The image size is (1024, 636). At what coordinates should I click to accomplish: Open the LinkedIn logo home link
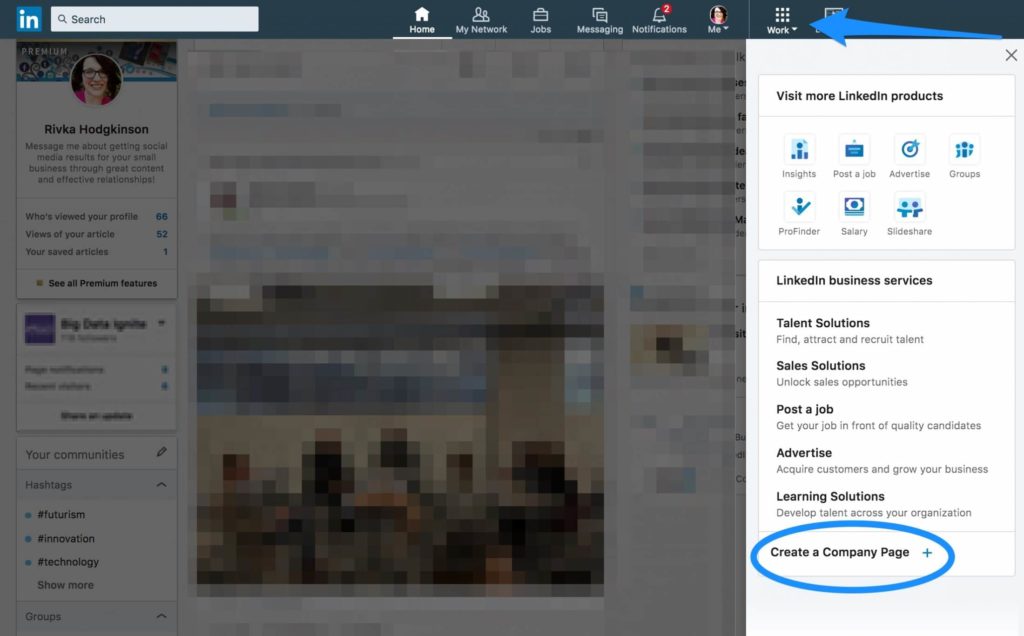pos(29,19)
